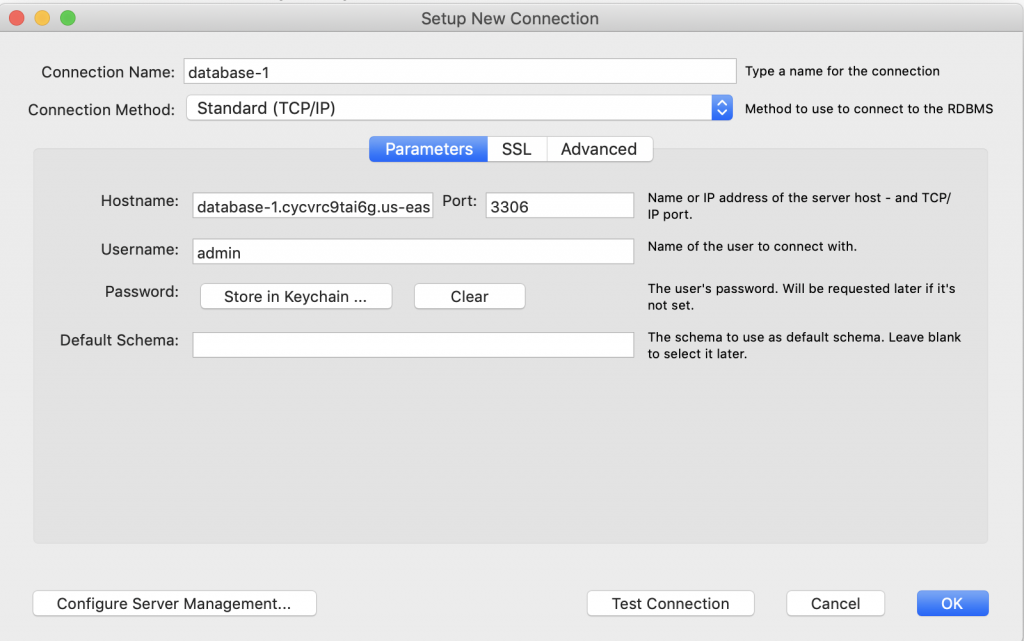Image resolution: width=1024 pixels, height=641 pixels.
Task: Click the 'Password:' label
Action: click(142, 292)
